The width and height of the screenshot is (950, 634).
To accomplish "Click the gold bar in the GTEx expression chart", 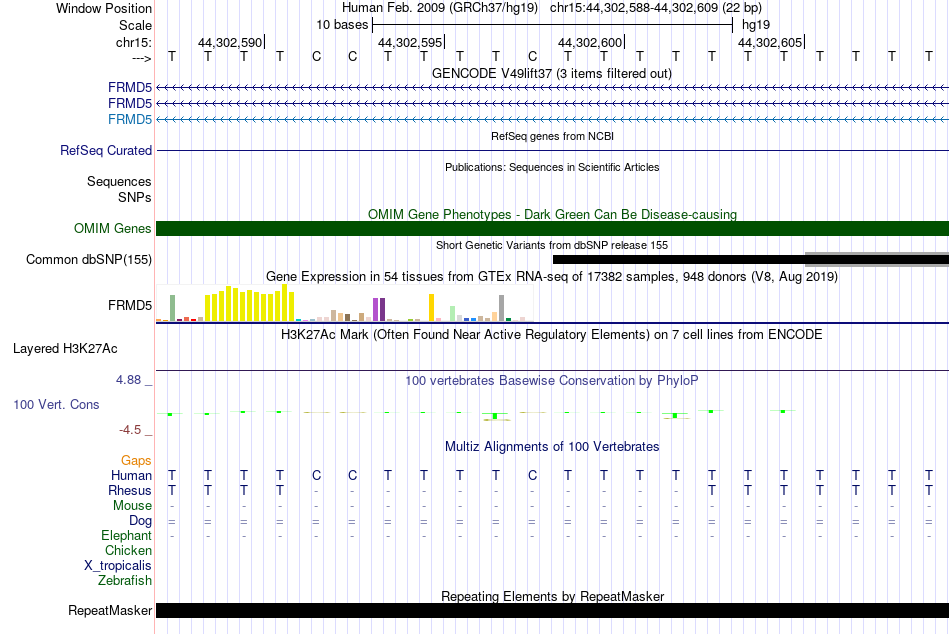I will click(431, 307).
